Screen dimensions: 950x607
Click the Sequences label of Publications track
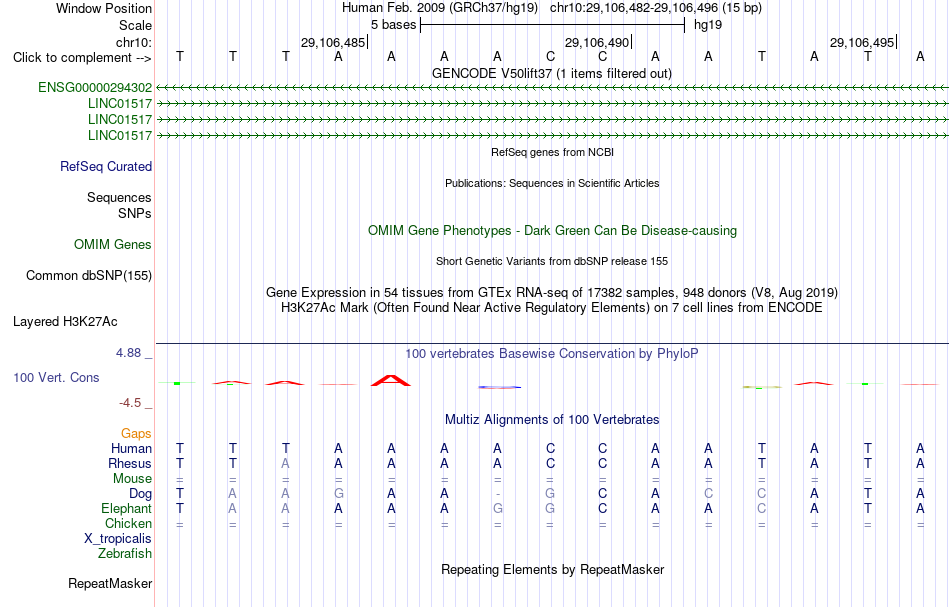coord(119,197)
